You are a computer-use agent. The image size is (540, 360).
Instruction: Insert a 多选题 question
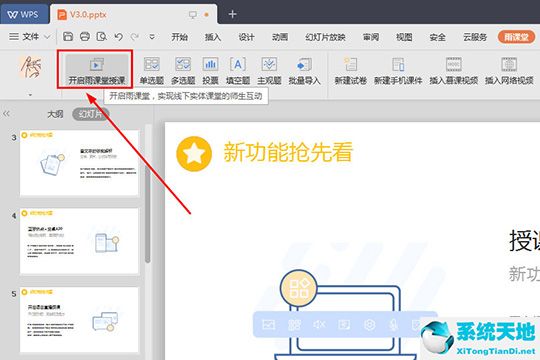pos(183,71)
